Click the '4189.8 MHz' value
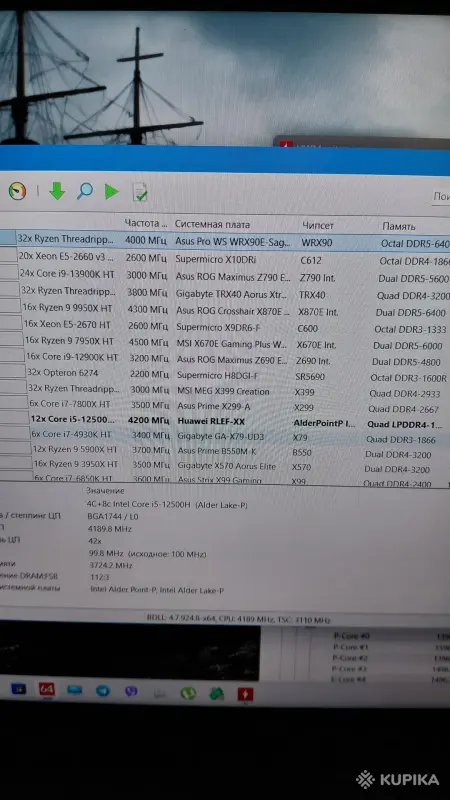The image size is (450, 800). tap(110, 529)
